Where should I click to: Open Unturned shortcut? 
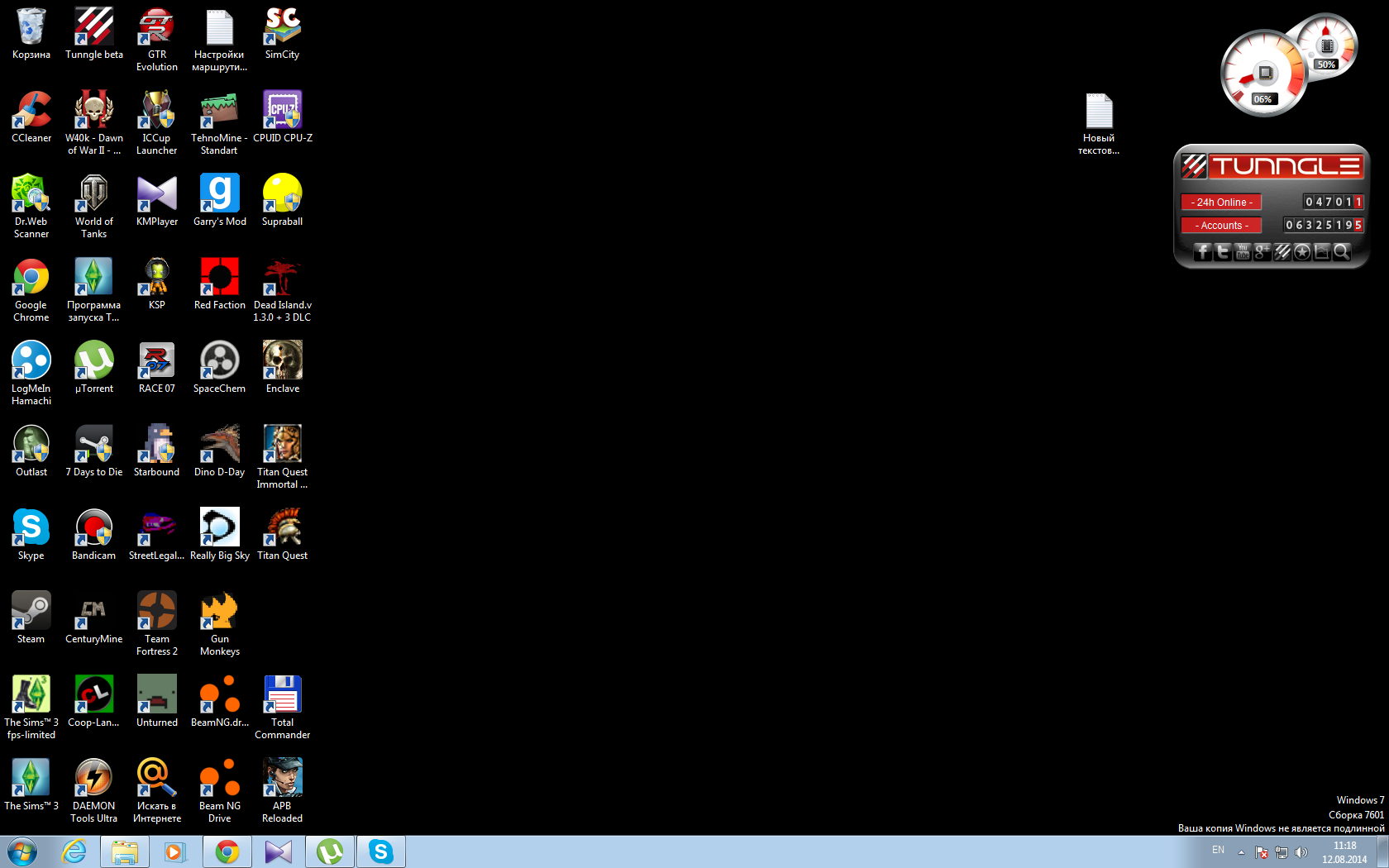(x=157, y=702)
